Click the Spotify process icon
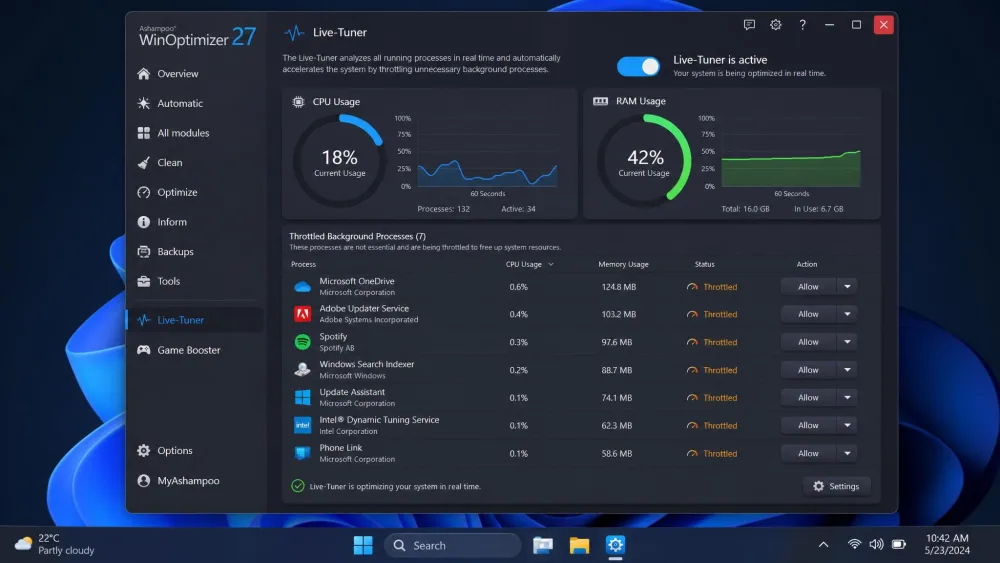 (302, 342)
